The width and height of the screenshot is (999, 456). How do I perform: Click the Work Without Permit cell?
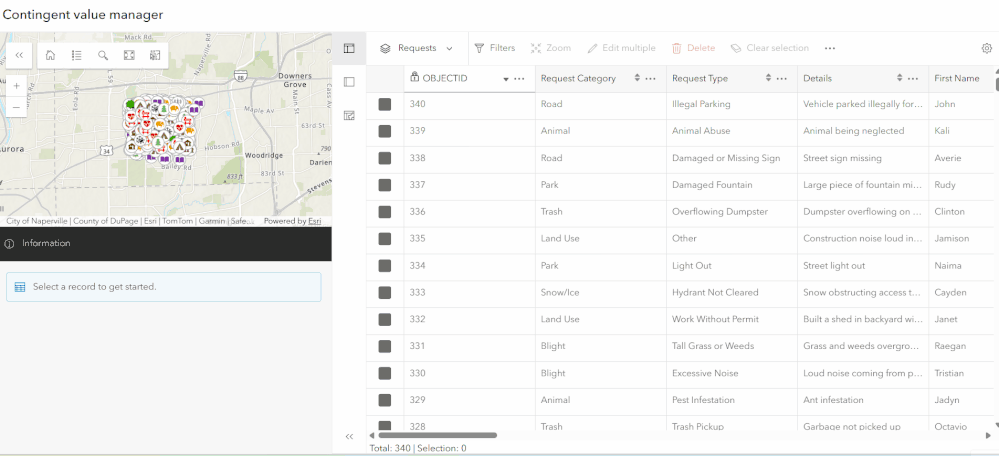tap(732, 319)
